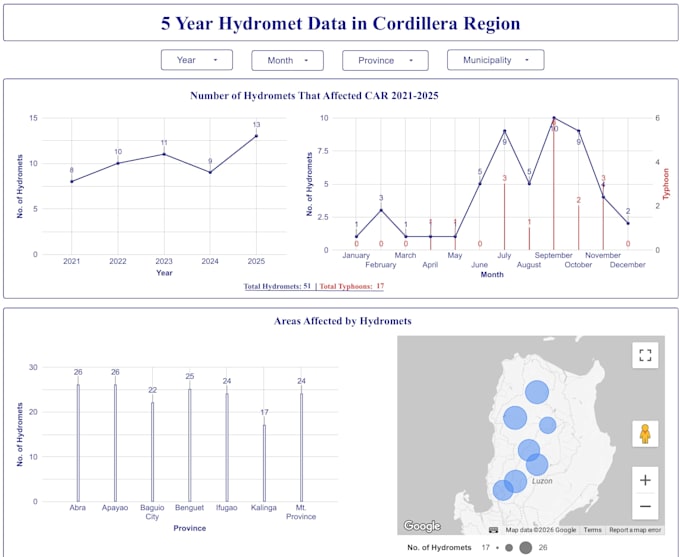Open the Year filter dropdown
This screenshot has width=680, height=557.
(x=197, y=60)
